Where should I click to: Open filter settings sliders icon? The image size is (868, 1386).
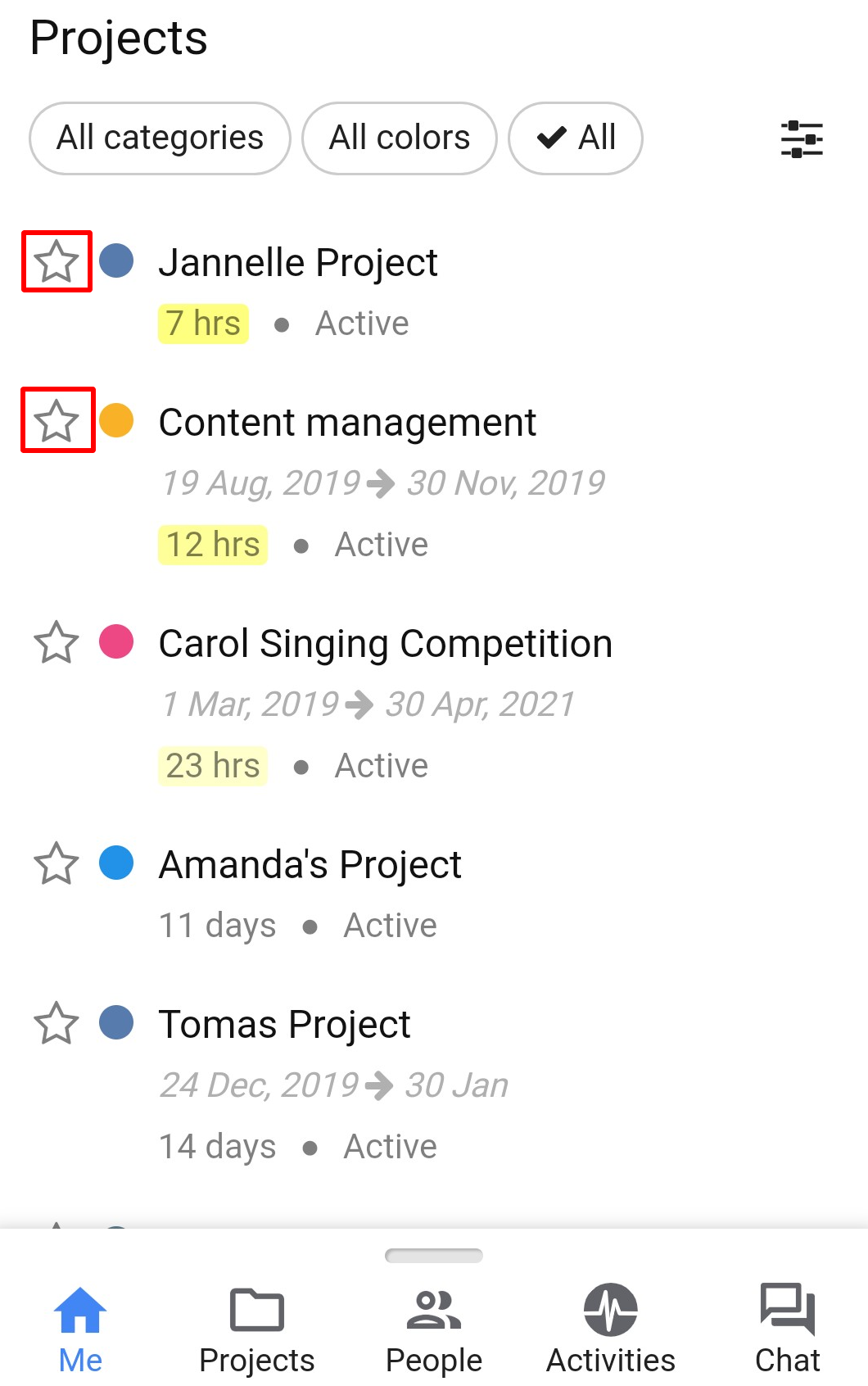pos(802,138)
